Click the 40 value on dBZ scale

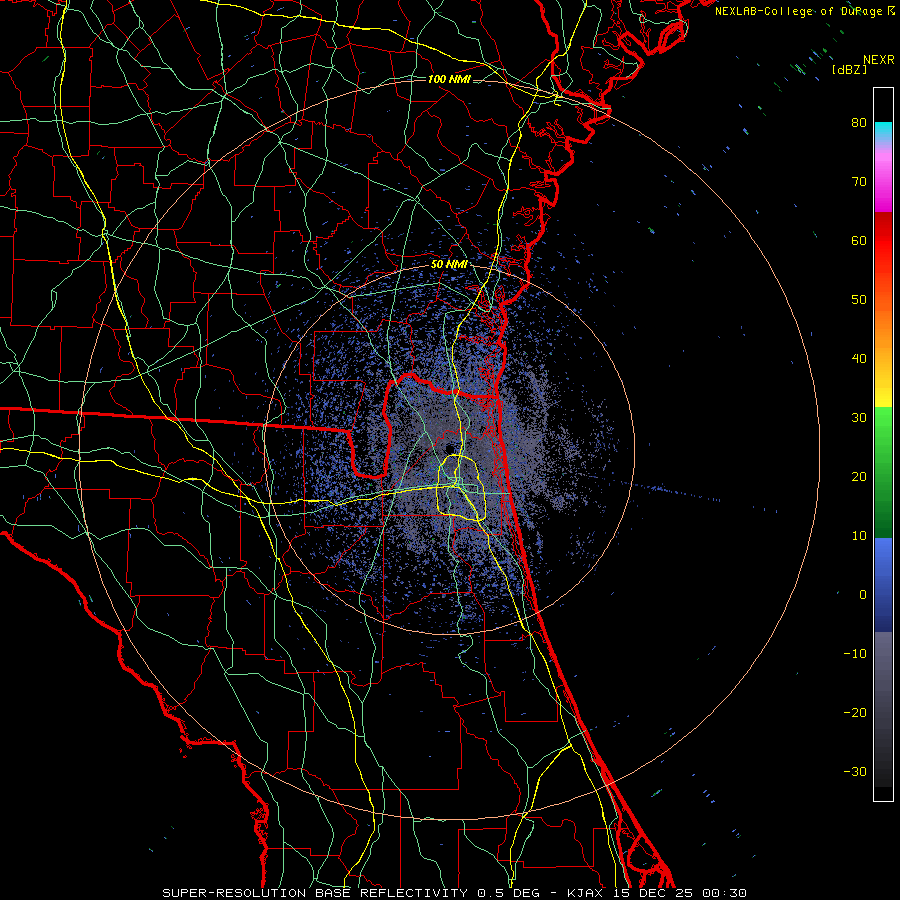pos(859,359)
